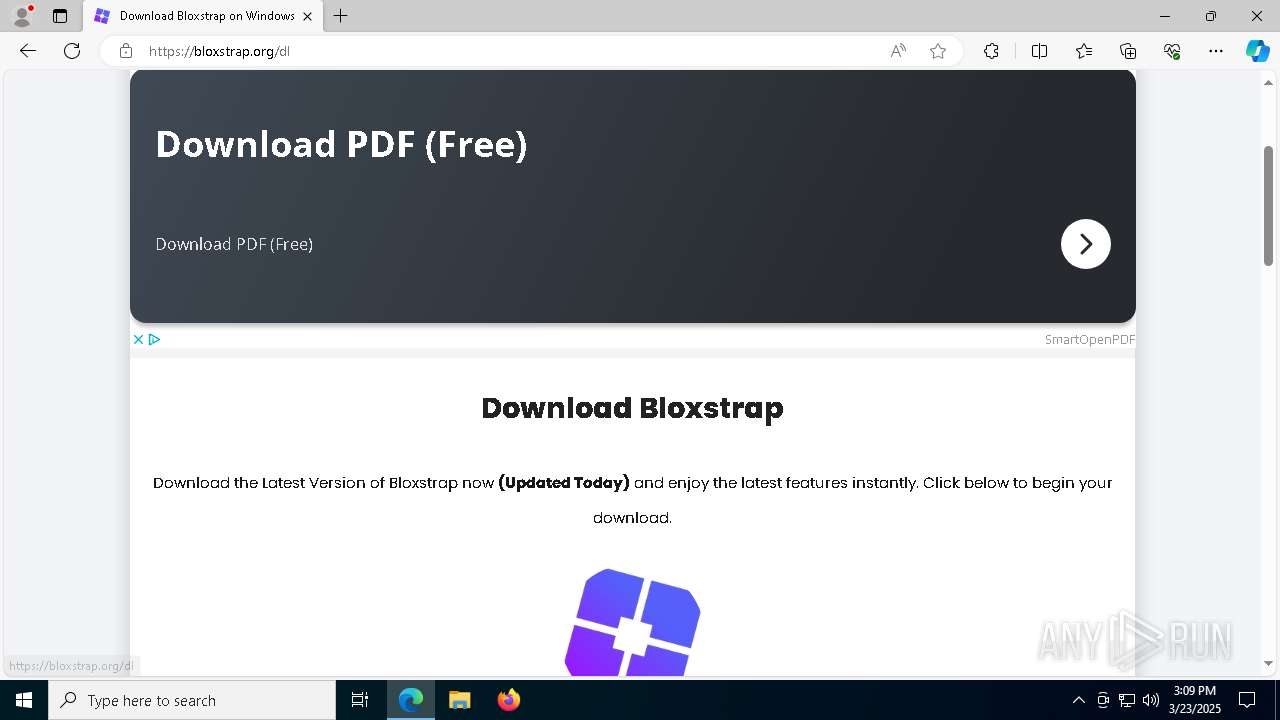This screenshot has width=1280, height=720.
Task: Open the notification center icon
Action: click(x=1247, y=700)
